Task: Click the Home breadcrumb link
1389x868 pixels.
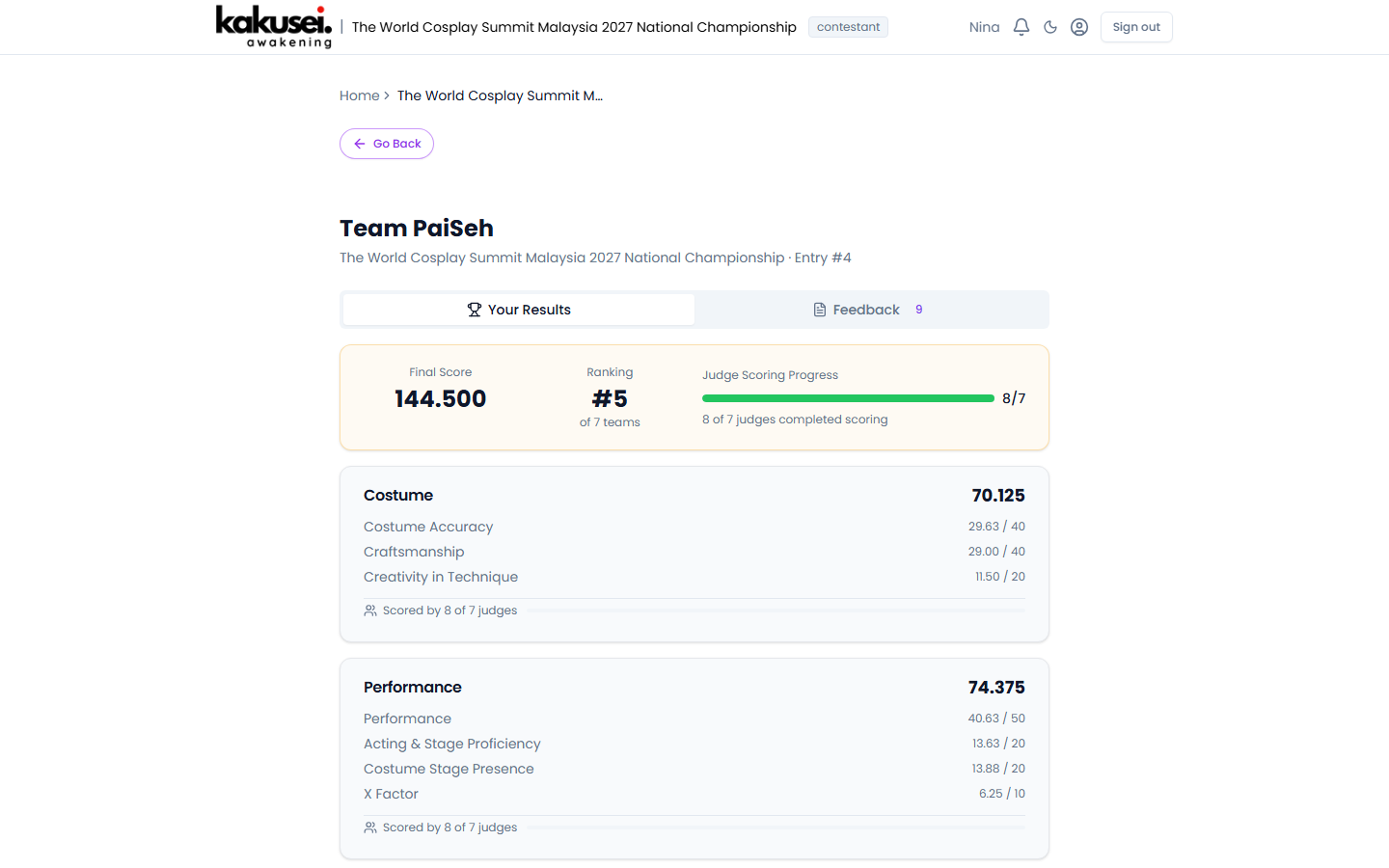Action: coord(359,95)
